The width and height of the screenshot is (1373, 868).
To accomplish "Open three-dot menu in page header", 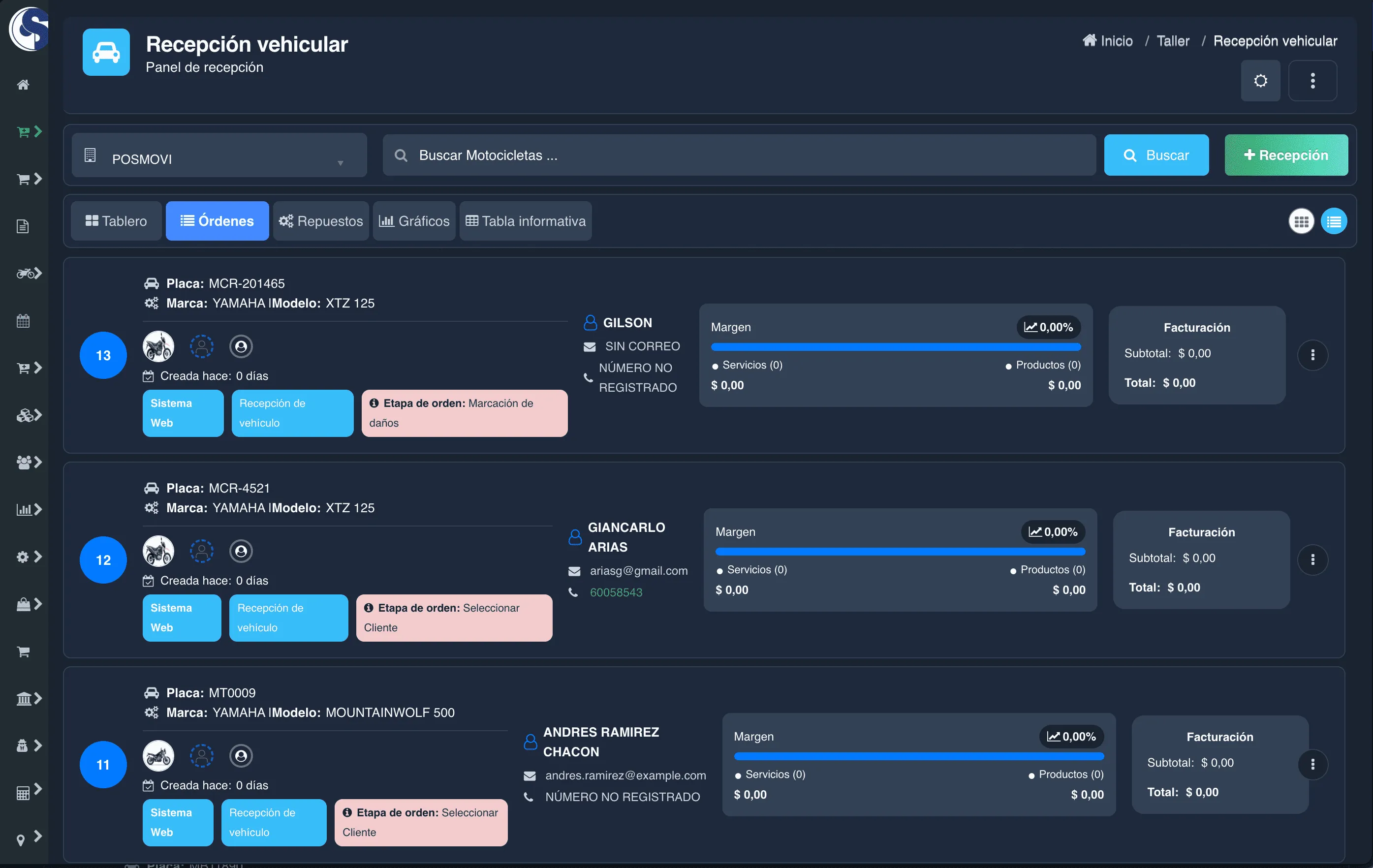I will click(x=1312, y=81).
